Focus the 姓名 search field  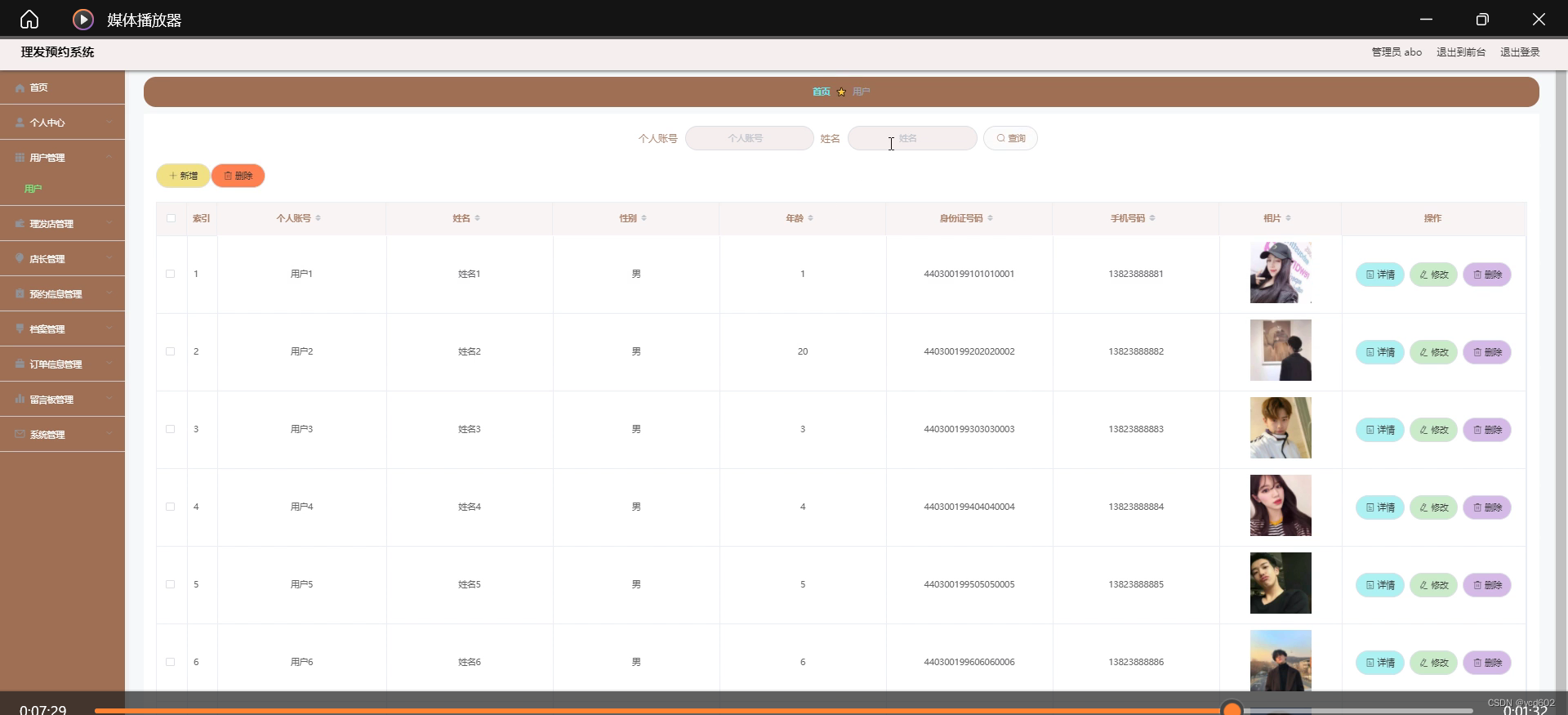tap(912, 138)
